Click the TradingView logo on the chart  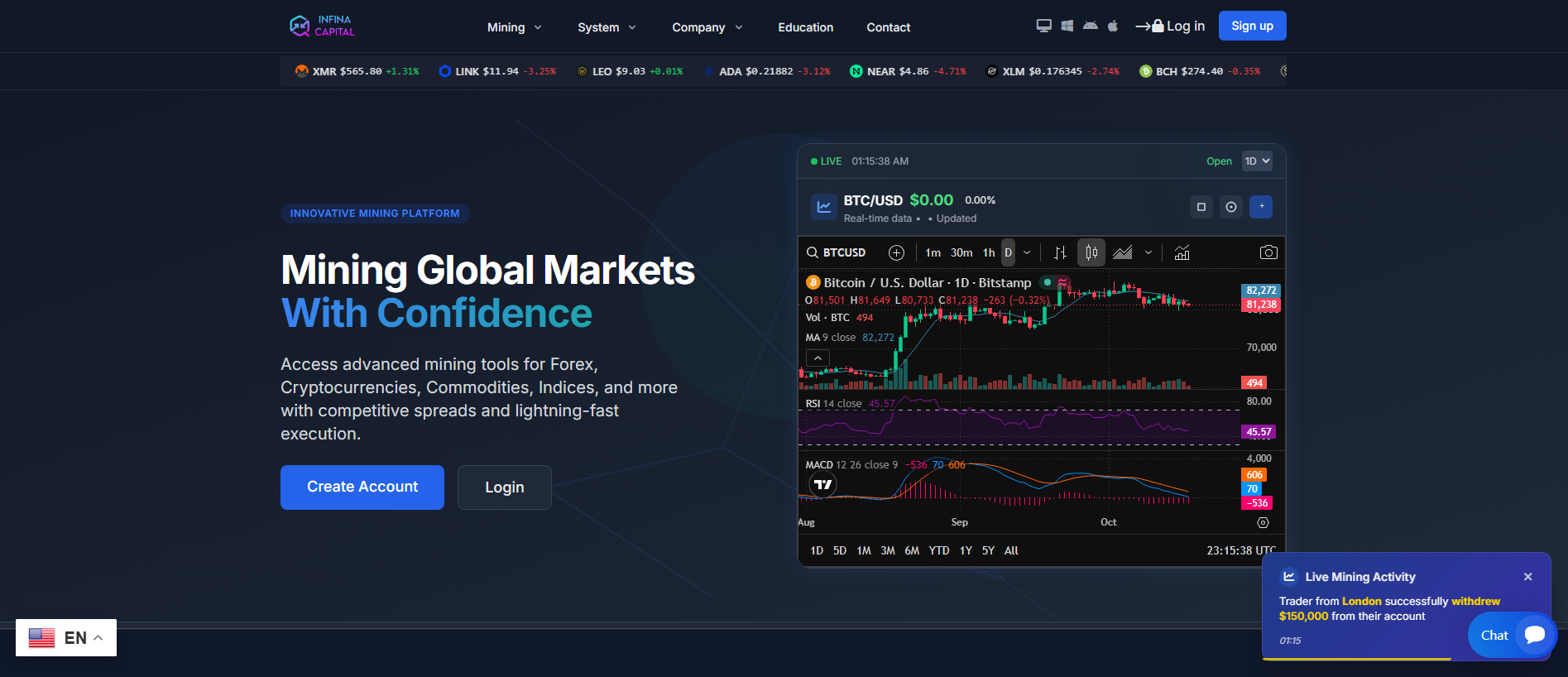point(822,485)
